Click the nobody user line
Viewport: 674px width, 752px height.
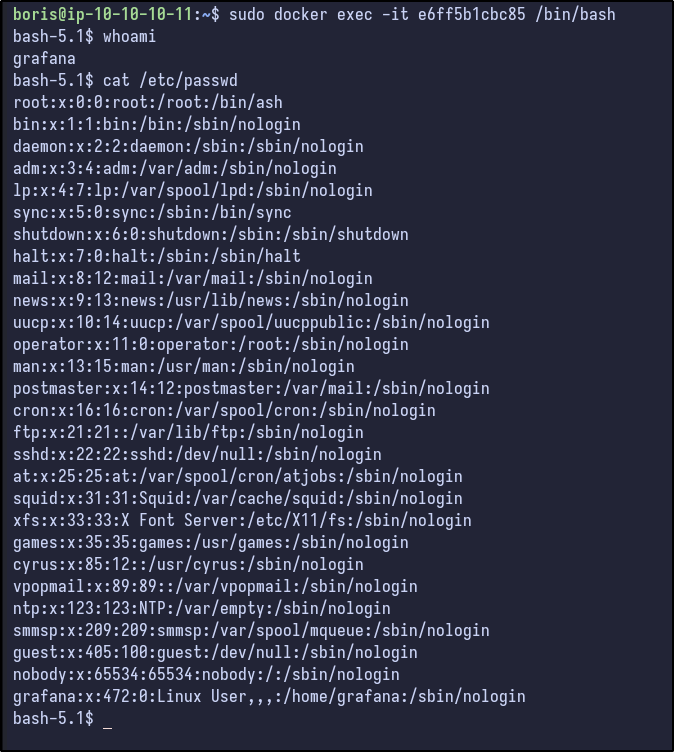(206, 674)
